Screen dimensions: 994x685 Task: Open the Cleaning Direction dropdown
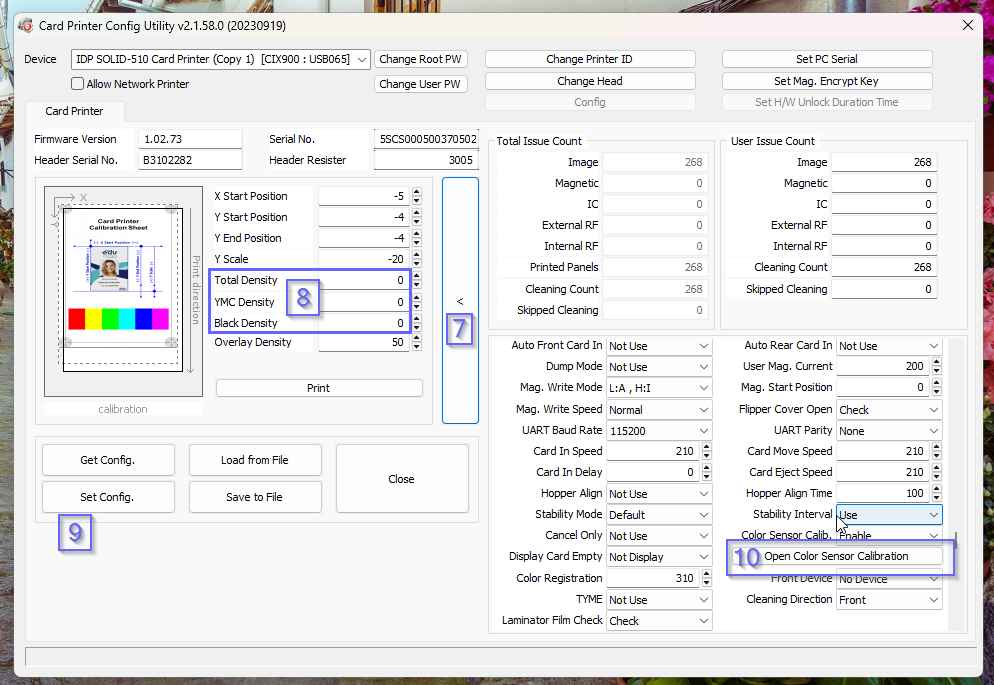[x=889, y=599]
